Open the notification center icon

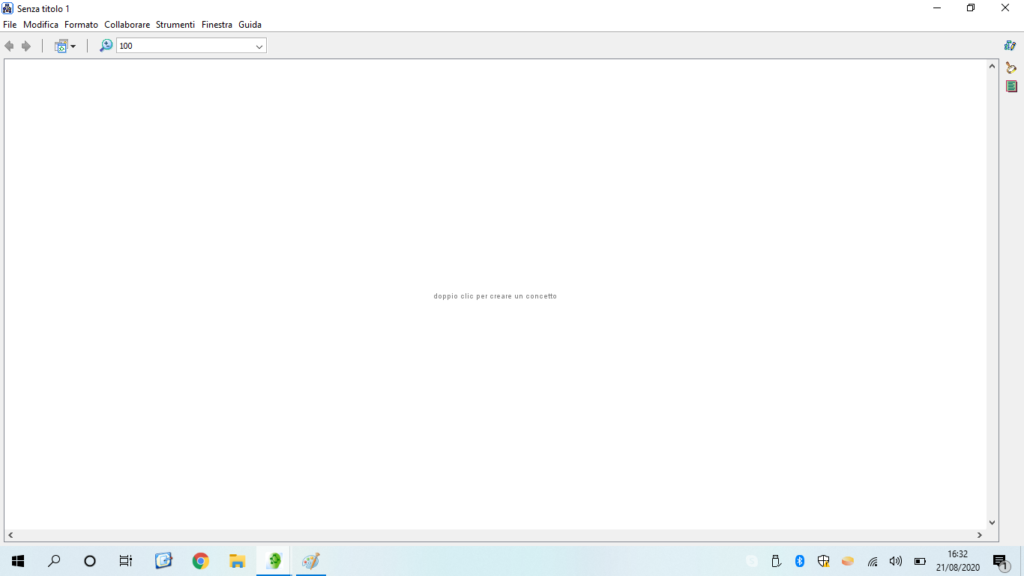(x=1000, y=562)
